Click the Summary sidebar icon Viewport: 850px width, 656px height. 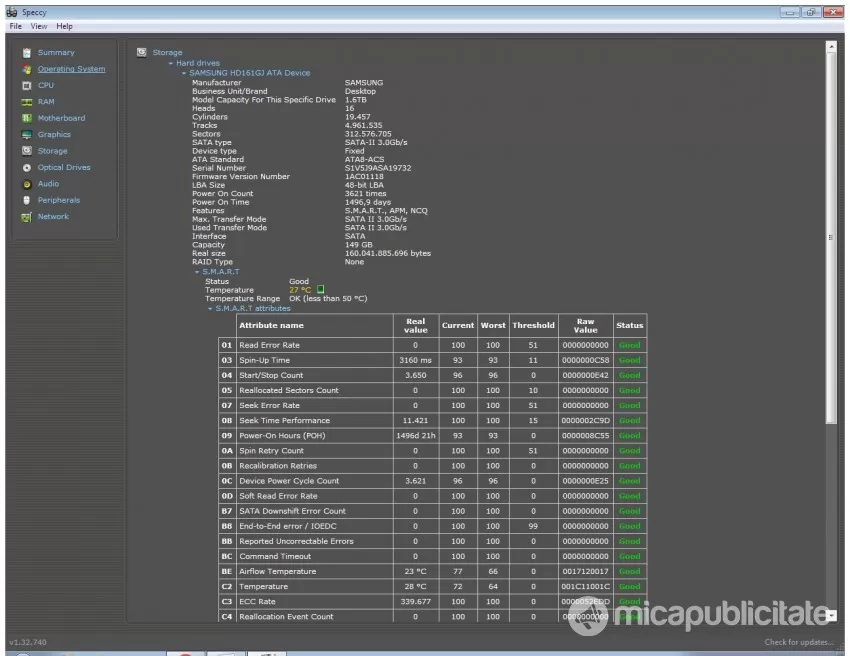(x=27, y=53)
